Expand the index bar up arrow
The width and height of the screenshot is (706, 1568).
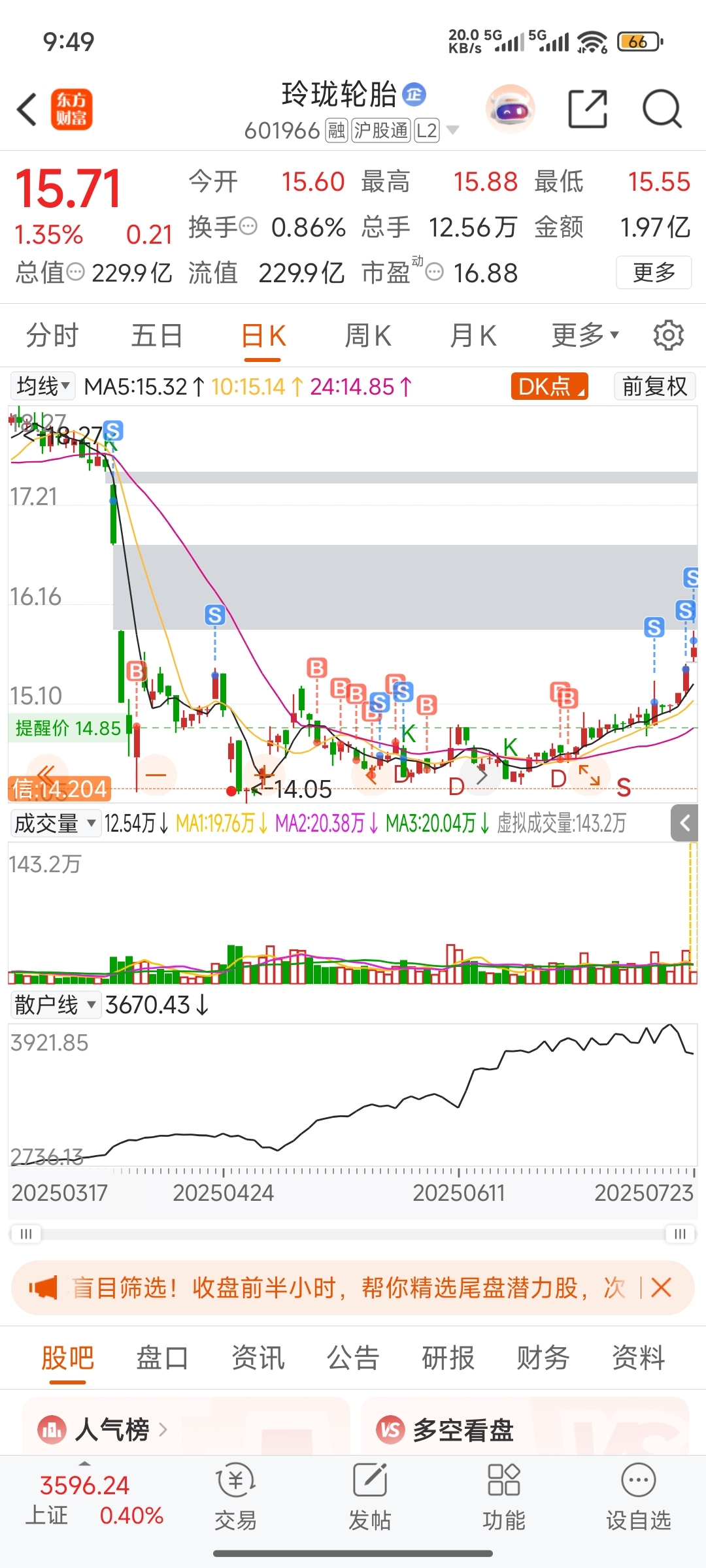(x=84, y=1463)
